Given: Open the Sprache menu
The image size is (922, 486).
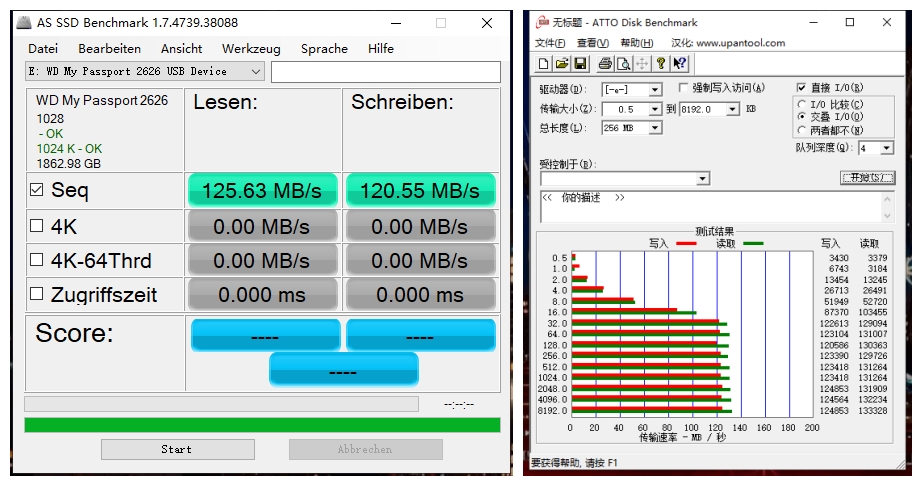Looking at the screenshot, I should [324, 49].
